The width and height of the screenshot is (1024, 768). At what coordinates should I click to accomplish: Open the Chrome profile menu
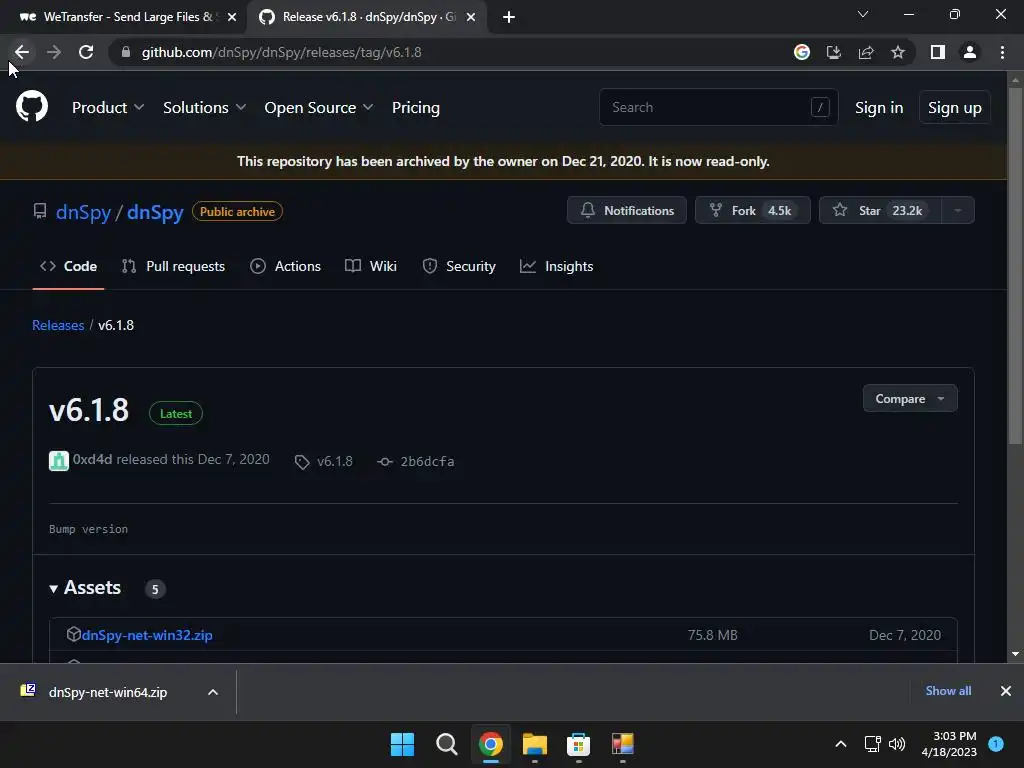pyautogui.click(x=970, y=52)
